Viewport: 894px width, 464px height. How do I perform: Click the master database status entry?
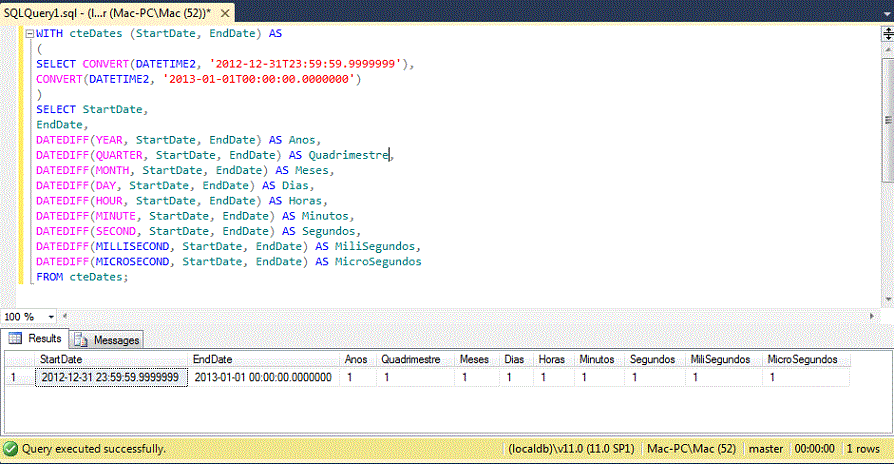tap(766, 449)
